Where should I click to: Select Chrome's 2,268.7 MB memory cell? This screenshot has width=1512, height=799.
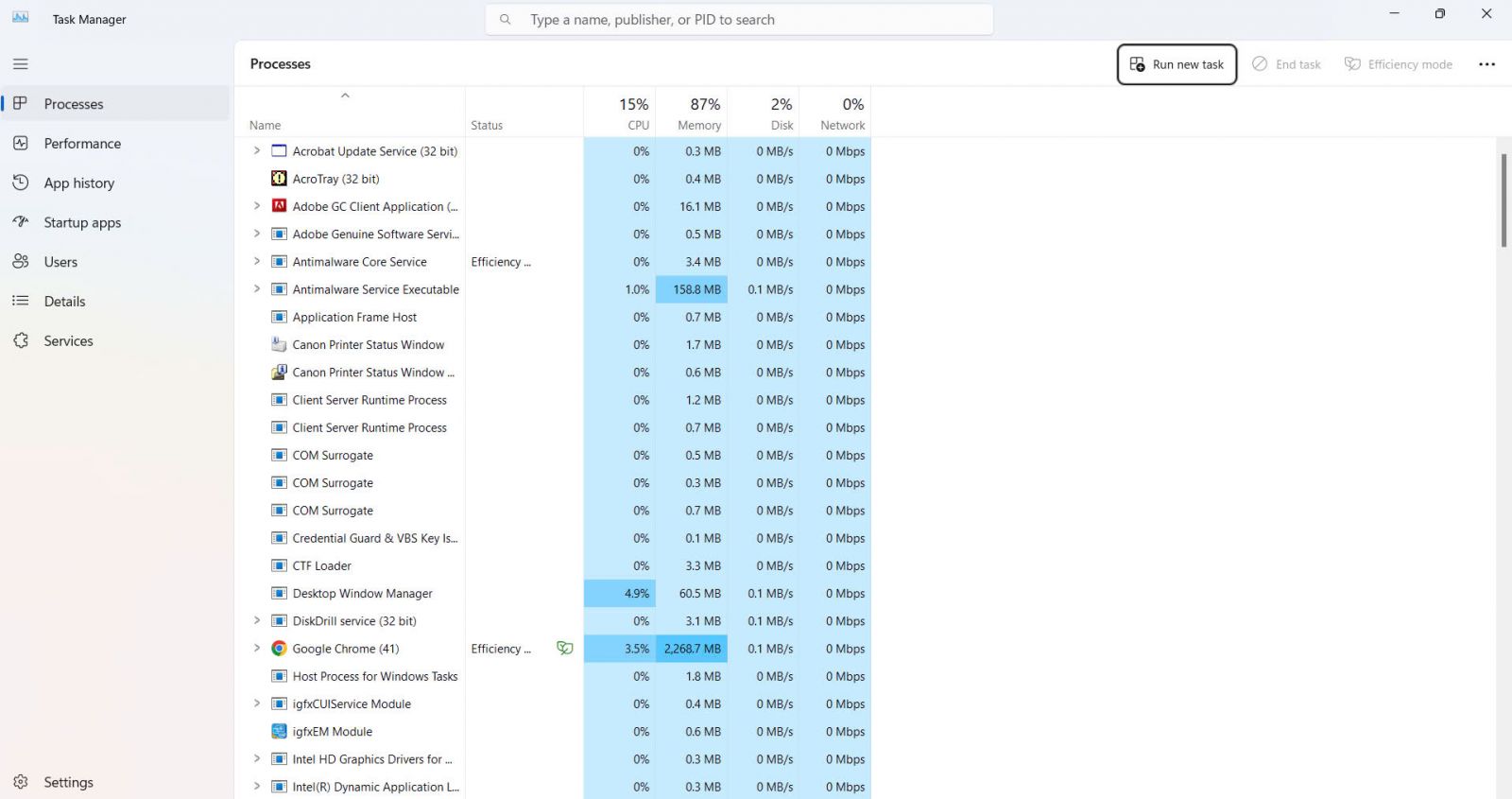coord(692,649)
